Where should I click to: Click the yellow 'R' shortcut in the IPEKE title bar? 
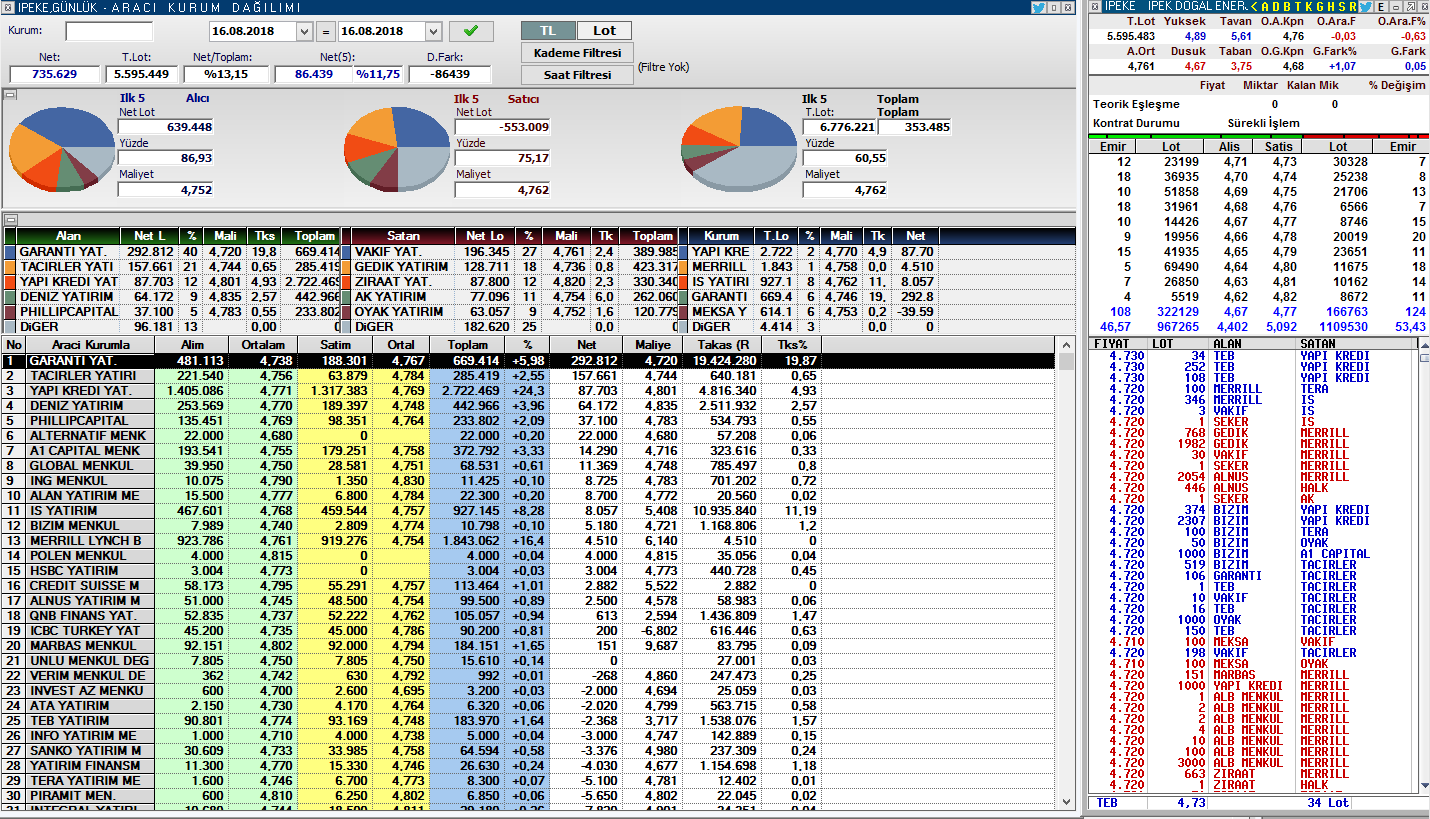pyautogui.click(x=1353, y=7)
